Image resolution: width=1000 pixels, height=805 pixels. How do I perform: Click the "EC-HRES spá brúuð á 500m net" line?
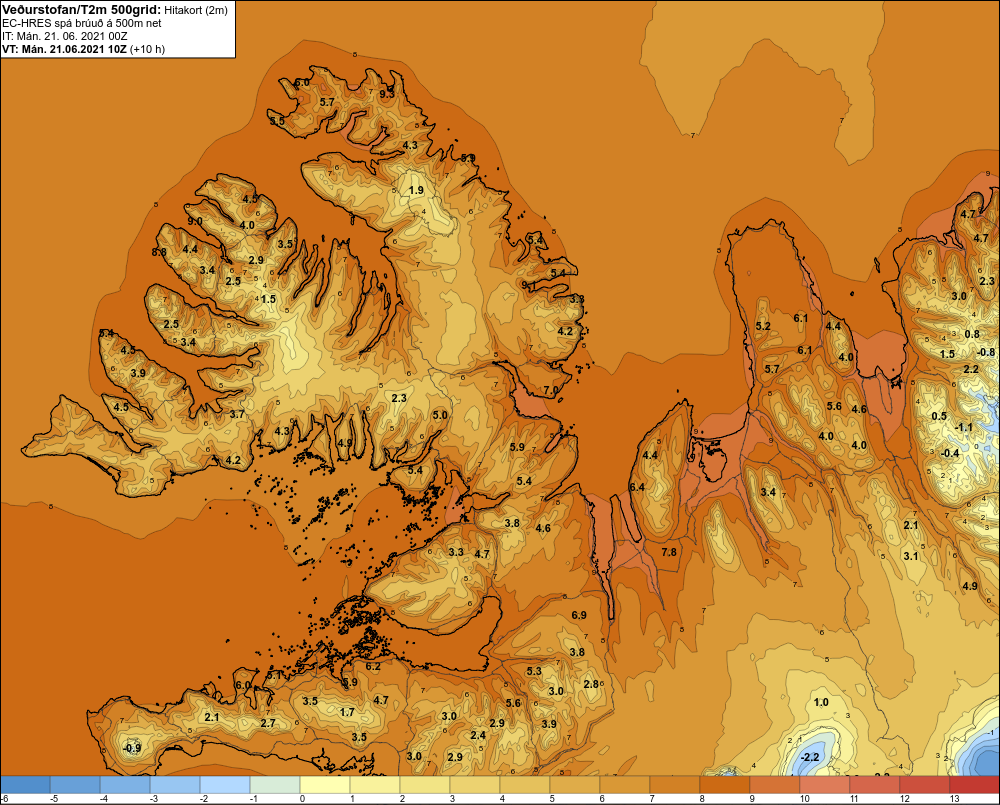[82, 23]
